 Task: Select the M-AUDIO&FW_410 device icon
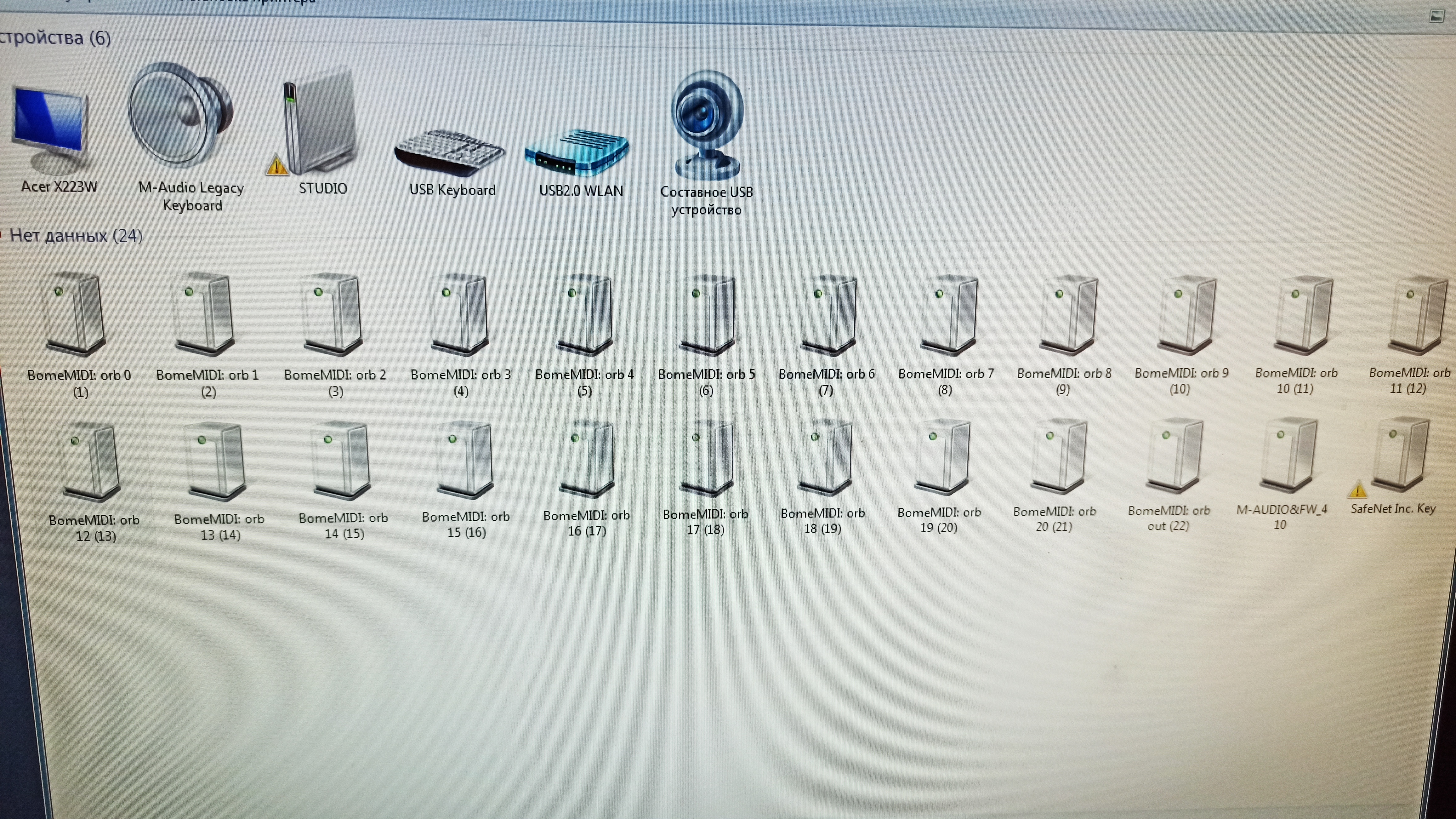1289,455
